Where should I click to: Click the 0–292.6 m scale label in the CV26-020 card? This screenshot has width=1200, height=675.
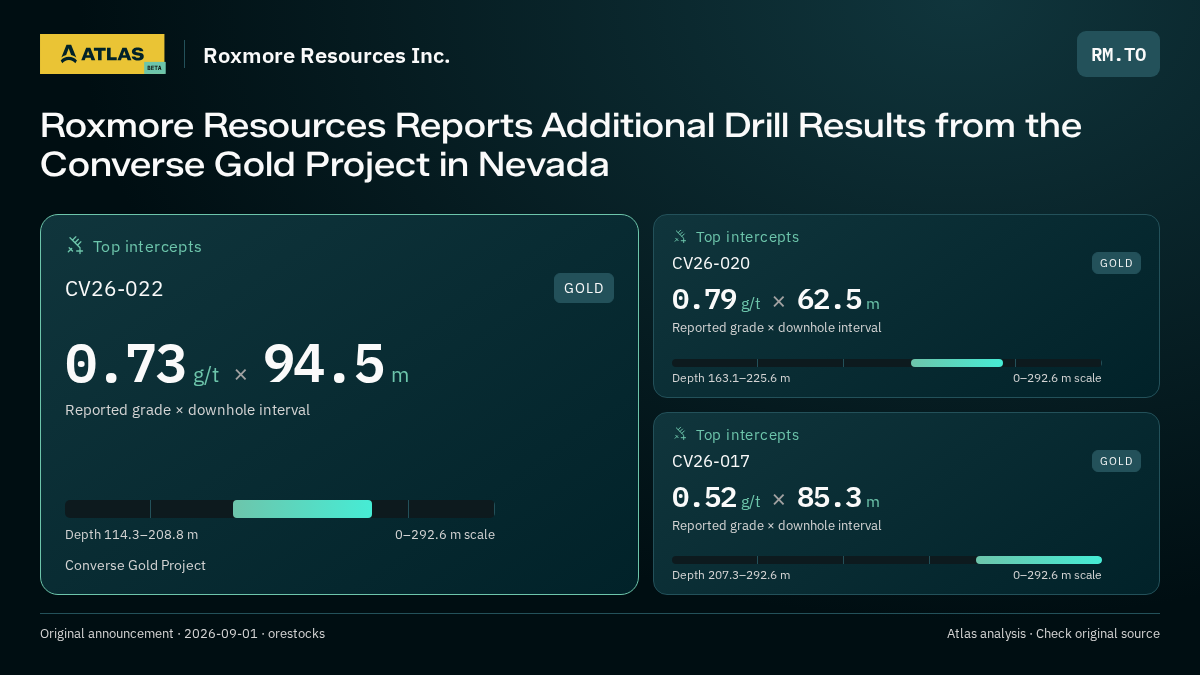pos(1057,378)
